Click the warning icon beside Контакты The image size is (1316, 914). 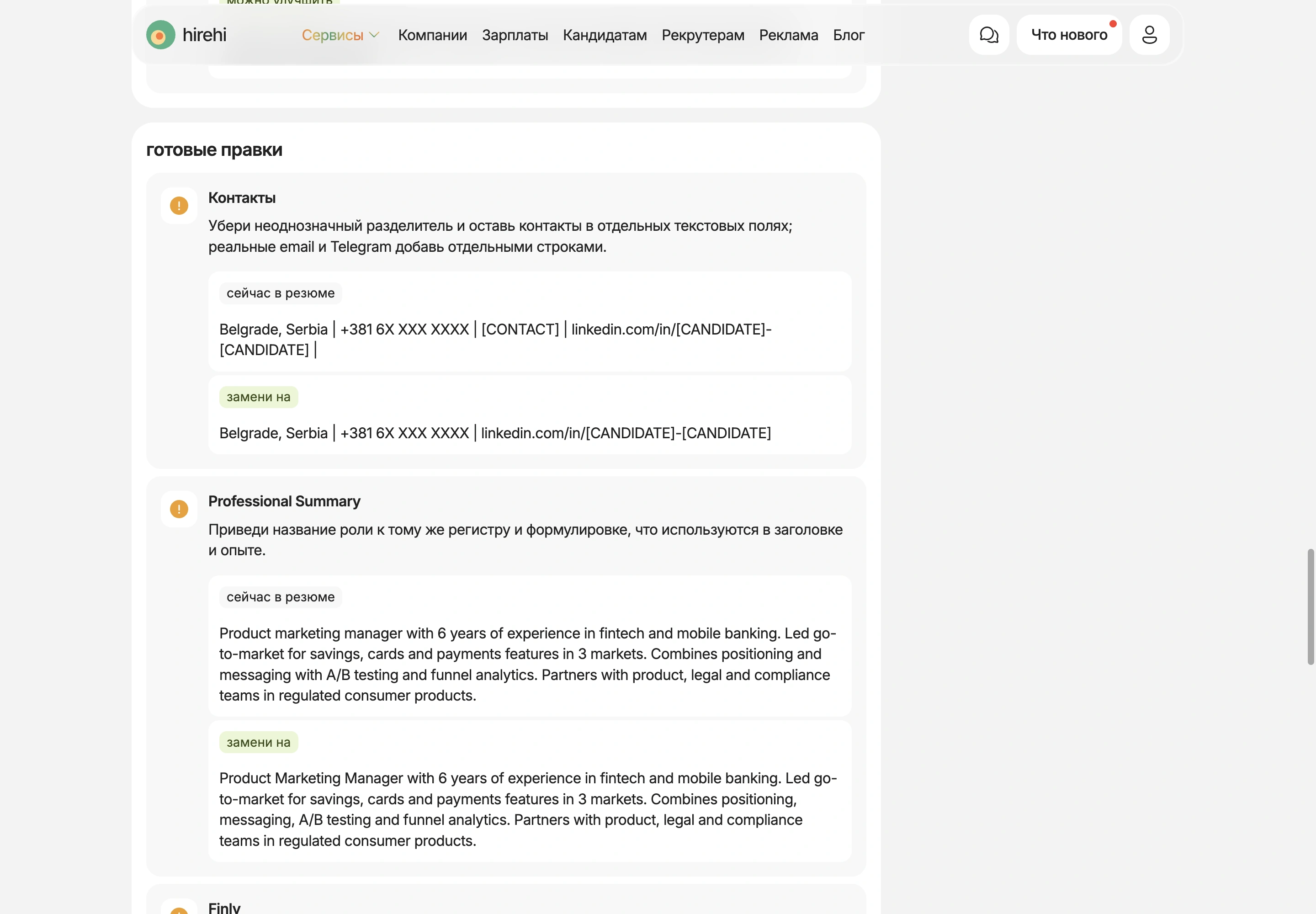(x=179, y=206)
